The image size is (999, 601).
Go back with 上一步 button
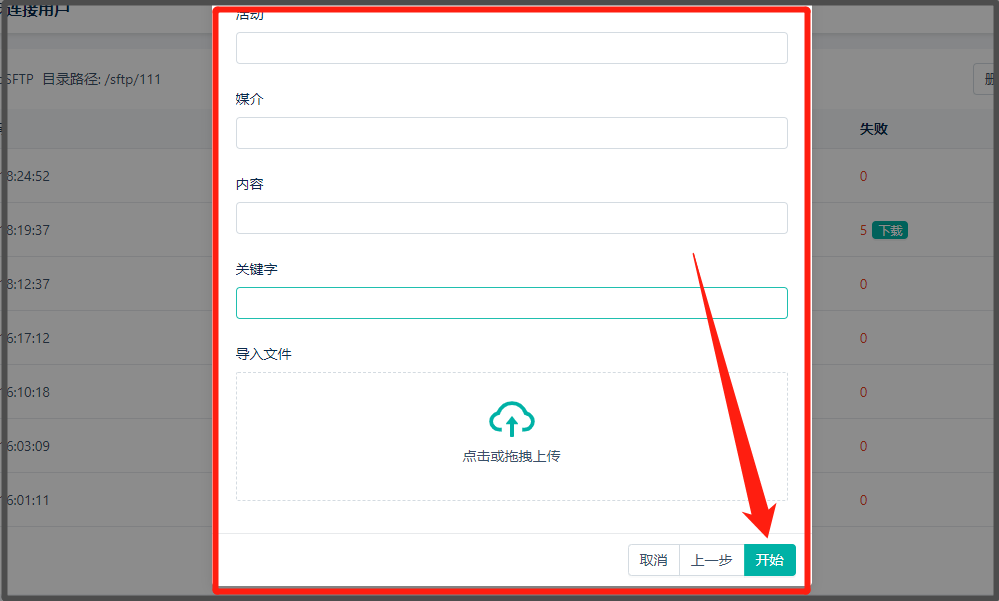pyautogui.click(x=712, y=560)
